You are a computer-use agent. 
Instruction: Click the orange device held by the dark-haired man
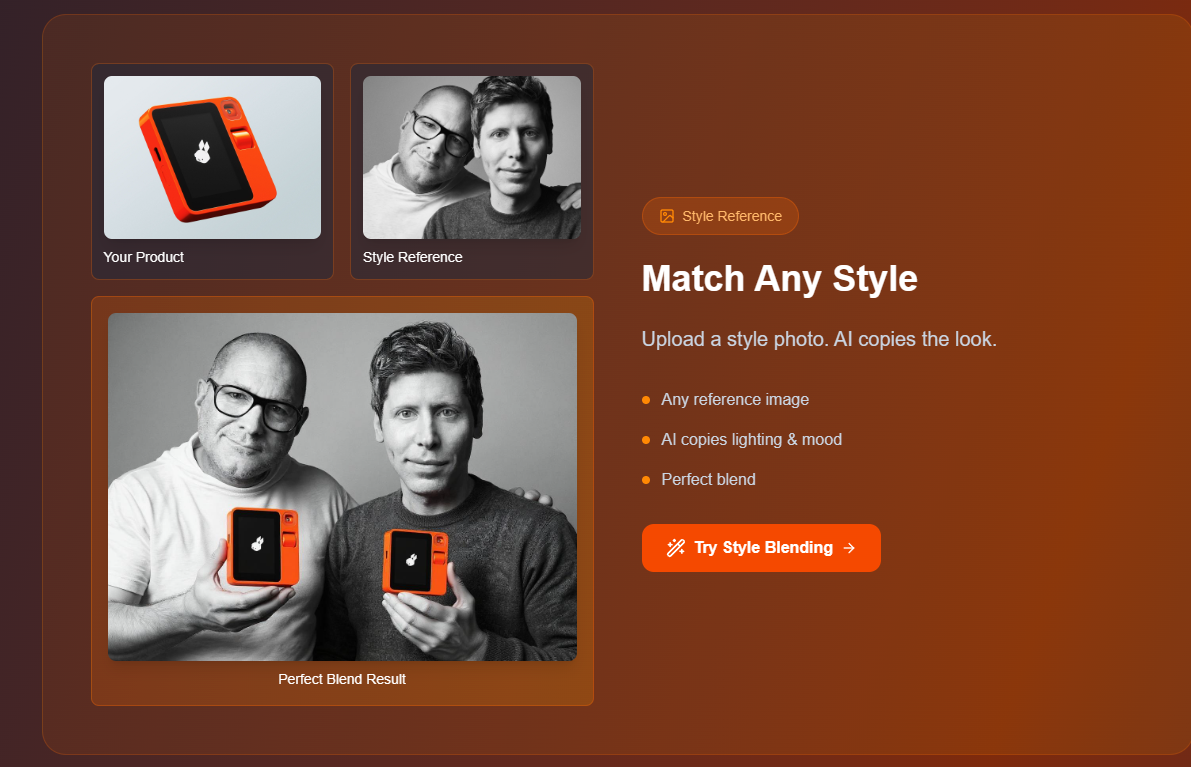[x=415, y=562]
